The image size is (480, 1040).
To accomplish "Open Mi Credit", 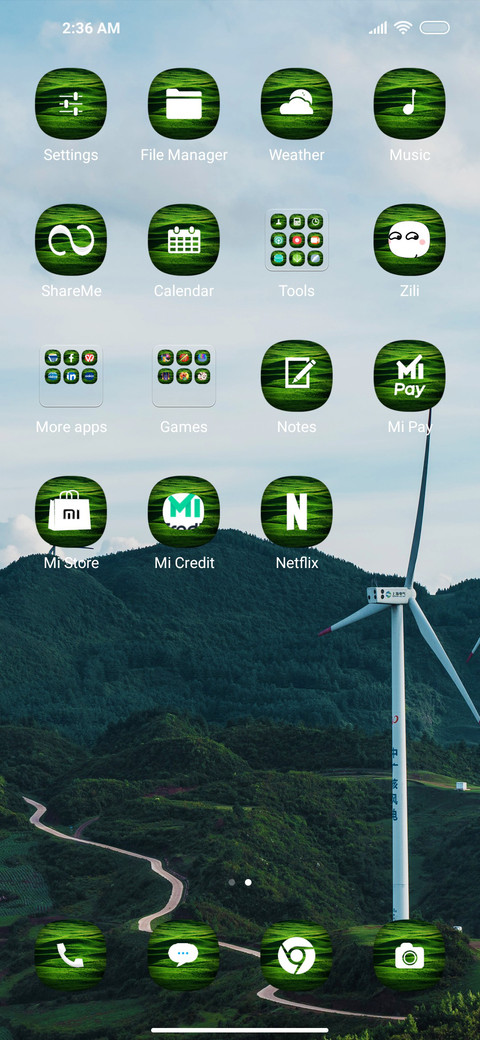I will (x=184, y=511).
